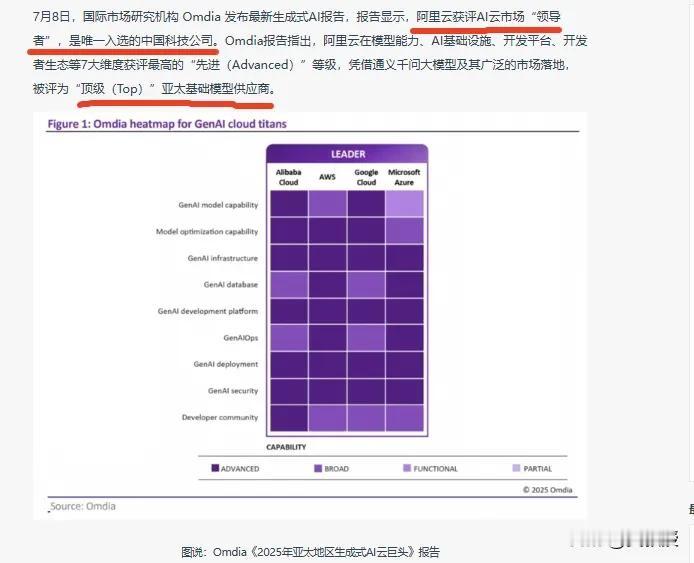Click the Model optimization capability row label
The width and height of the screenshot is (694, 563).
click(207, 231)
